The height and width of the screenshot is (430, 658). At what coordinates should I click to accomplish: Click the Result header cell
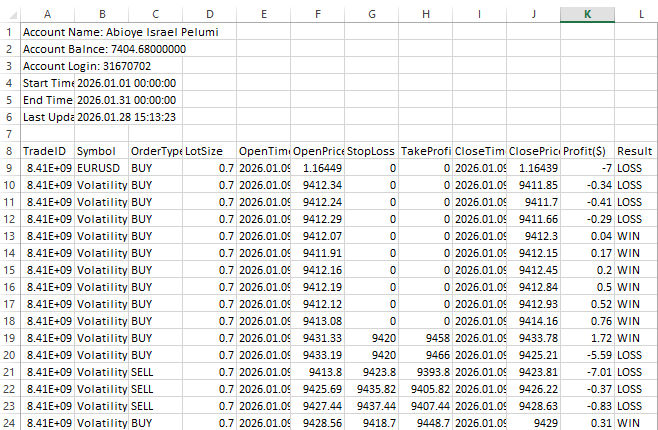pos(636,151)
